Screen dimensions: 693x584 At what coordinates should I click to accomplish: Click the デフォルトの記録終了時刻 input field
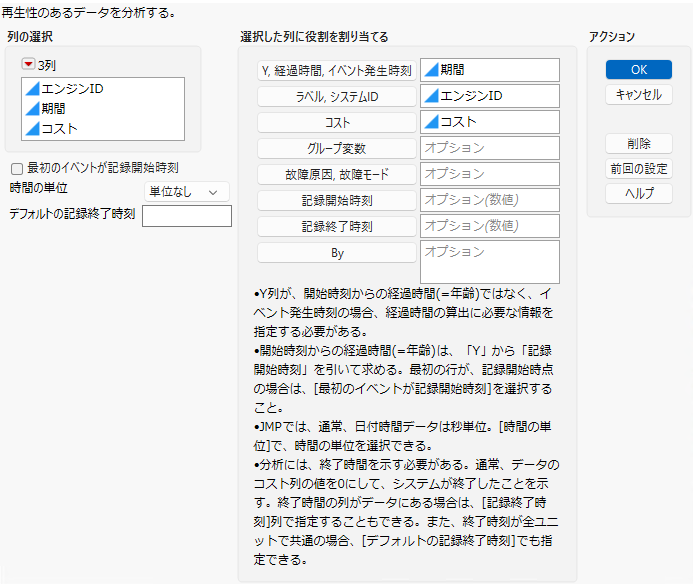(x=187, y=216)
